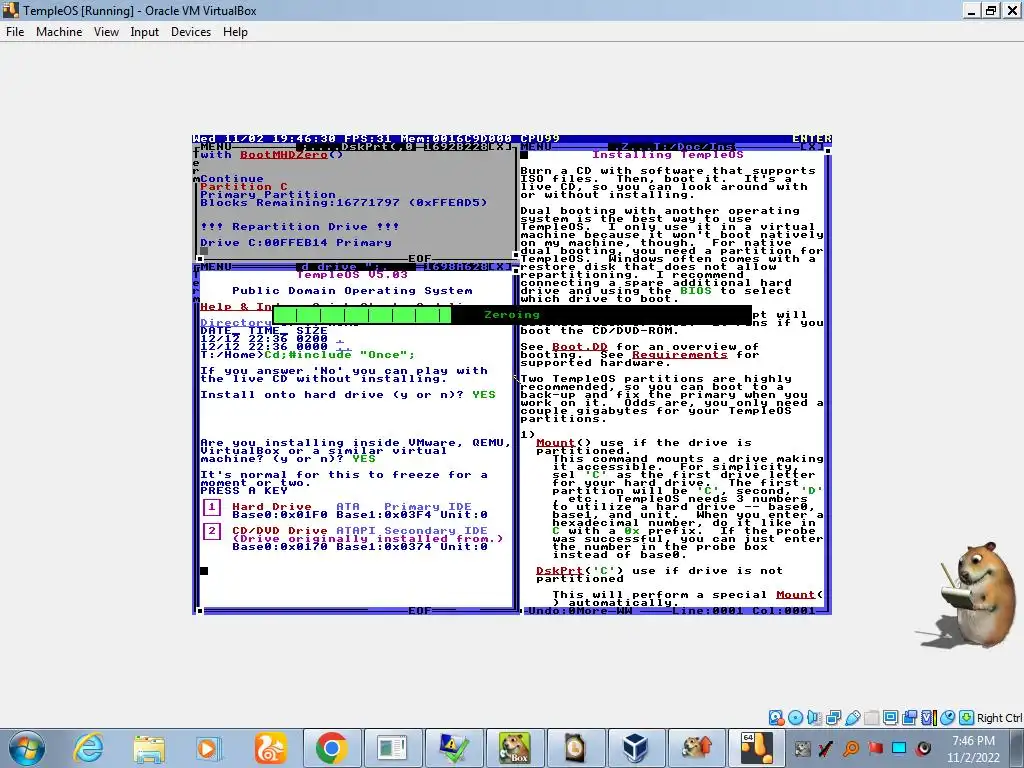Click 'Drive C:00FFEB14 Primary' text
This screenshot has width=1024, height=768.
tap(296, 243)
